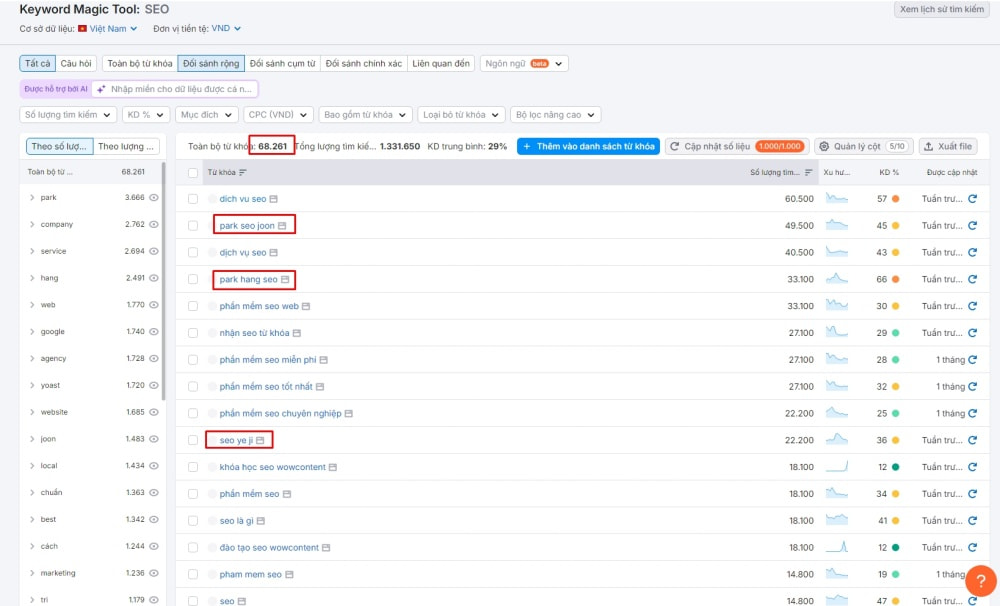Open the phần mềm seo web keyword link

(x=258, y=306)
